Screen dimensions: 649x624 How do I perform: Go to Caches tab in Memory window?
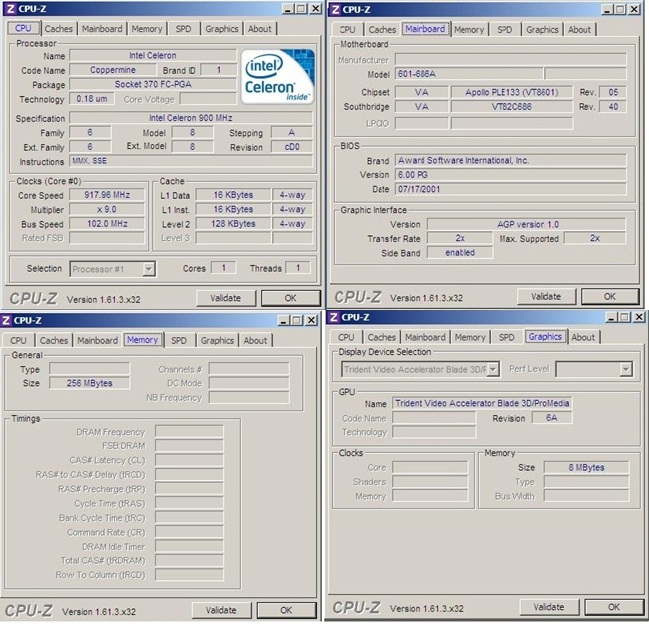(54, 340)
